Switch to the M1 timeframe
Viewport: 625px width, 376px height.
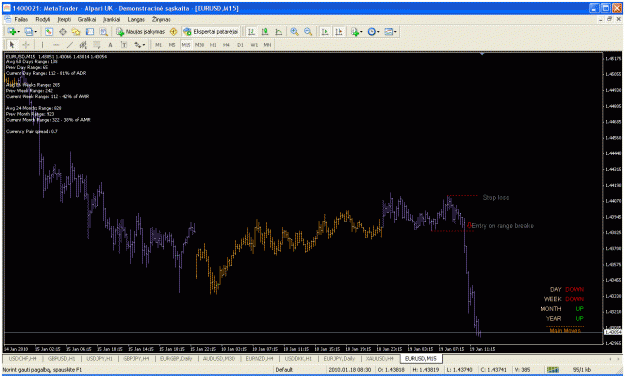pos(158,45)
